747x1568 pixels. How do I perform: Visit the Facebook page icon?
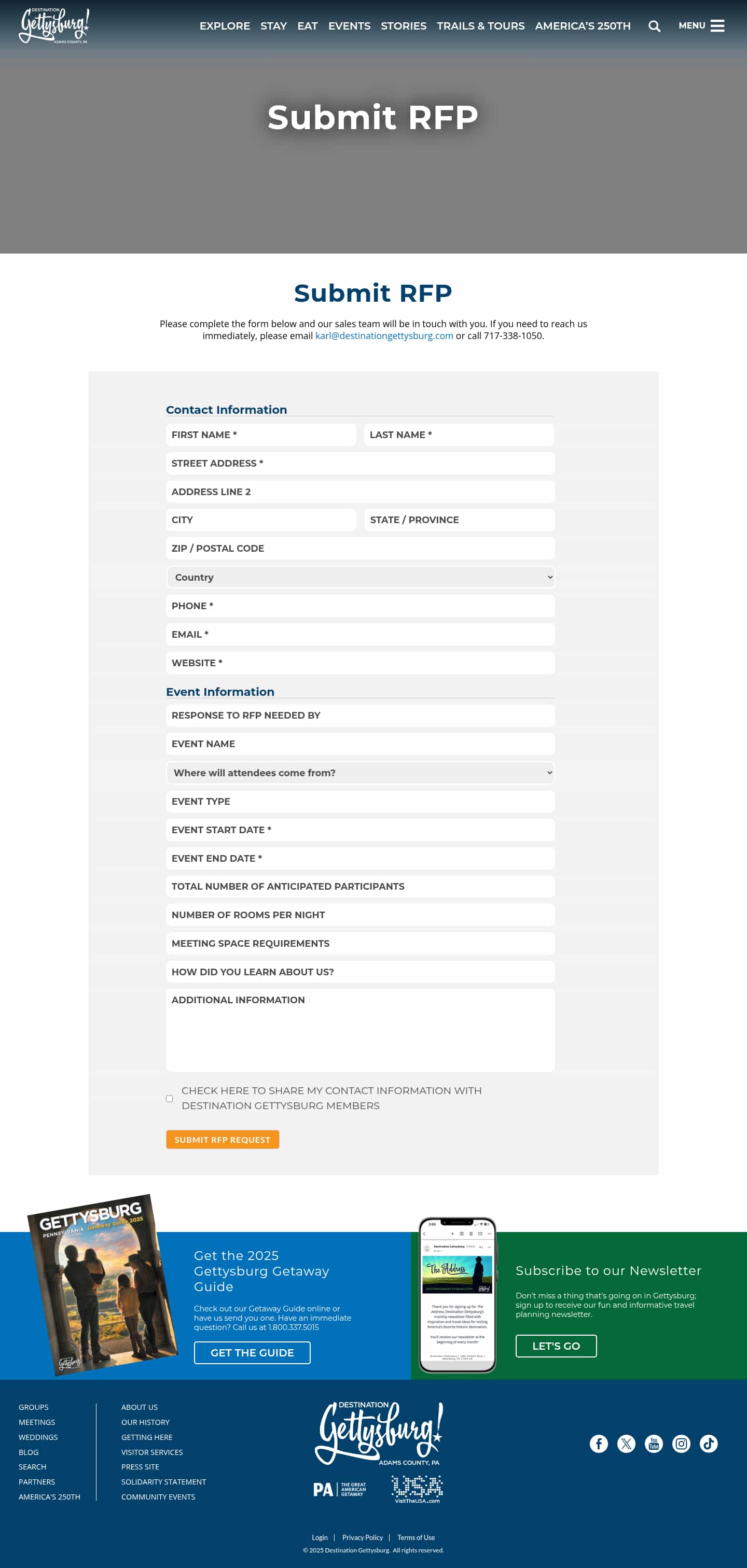tap(599, 1443)
